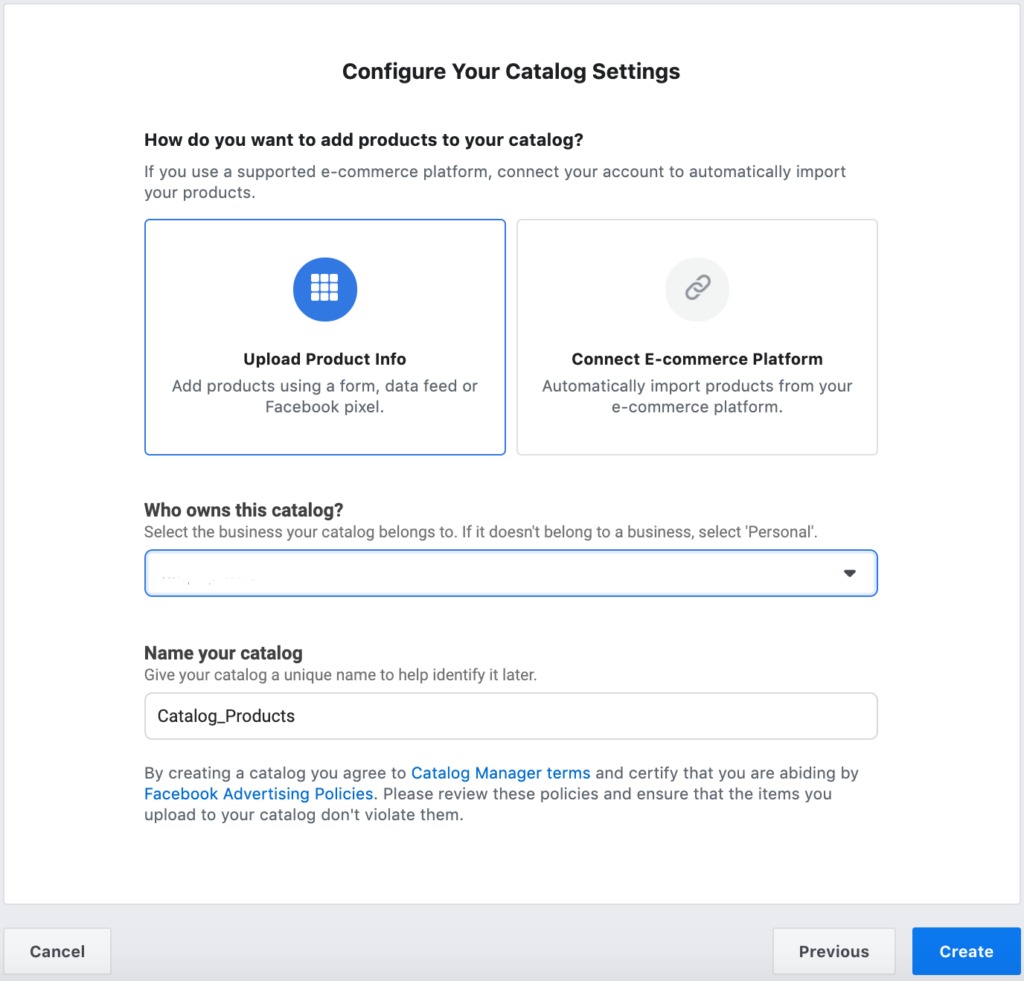Viewport: 1024px width, 981px height.
Task: Click the Connect E-commerce Platform title
Action: tap(696, 359)
